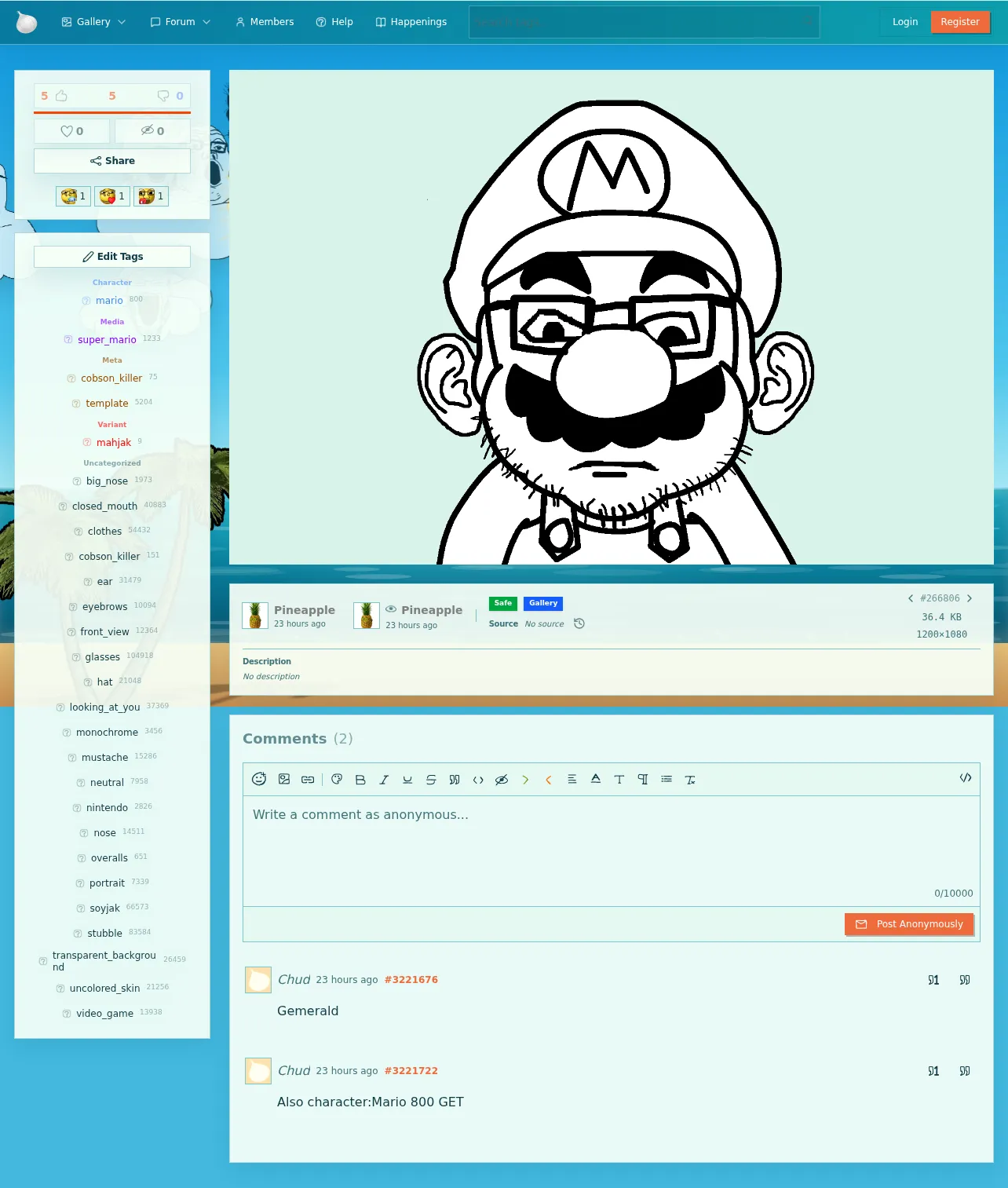The height and width of the screenshot is (1188, 1008).
Task: Click the Register button
Action: click(x=960, y=22)
